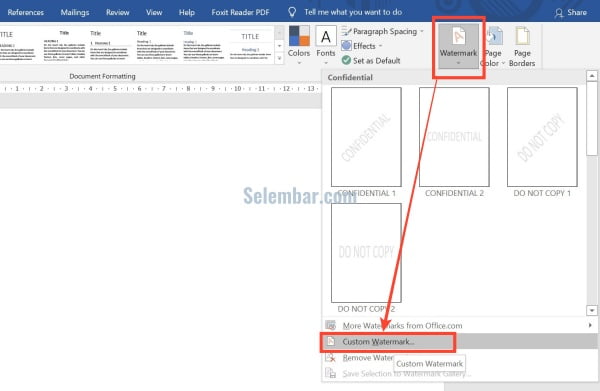Select the CONFIDENTIAL 1 watermark thumbnail

point(366,137)
